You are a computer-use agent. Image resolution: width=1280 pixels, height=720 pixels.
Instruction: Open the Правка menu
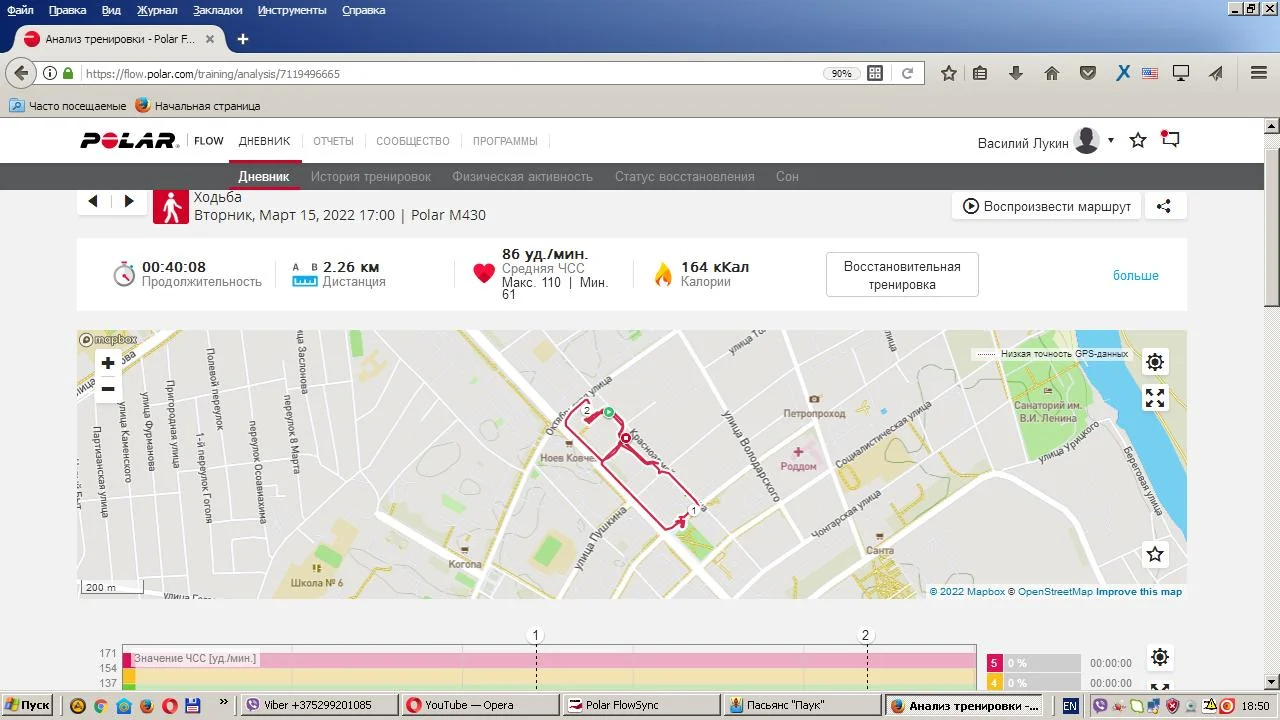click(x=67, y=10)
